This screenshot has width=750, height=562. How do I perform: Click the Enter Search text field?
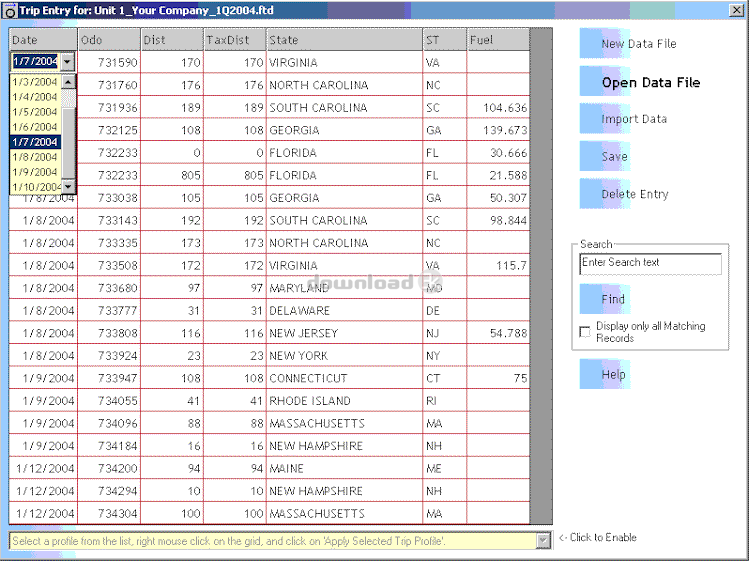click(651, 264)
